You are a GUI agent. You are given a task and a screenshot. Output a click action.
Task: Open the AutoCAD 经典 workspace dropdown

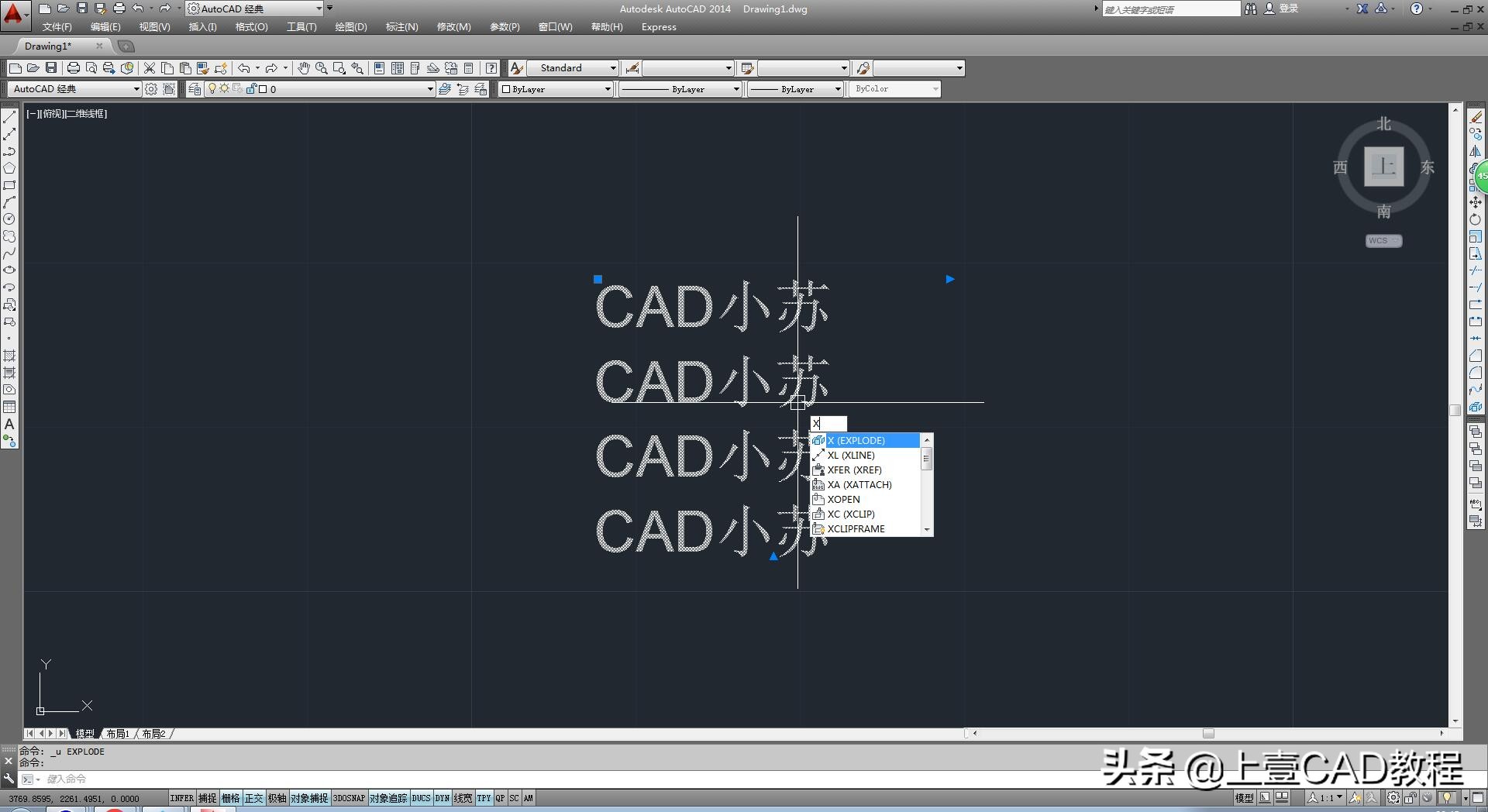pos(74,89)
